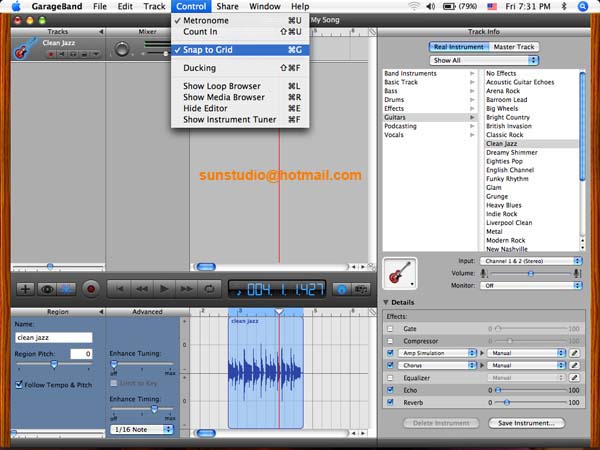This screenshot has width=600, height=450.
Task: Disable the Reverb effect checkbox
Action: (390, 402)
